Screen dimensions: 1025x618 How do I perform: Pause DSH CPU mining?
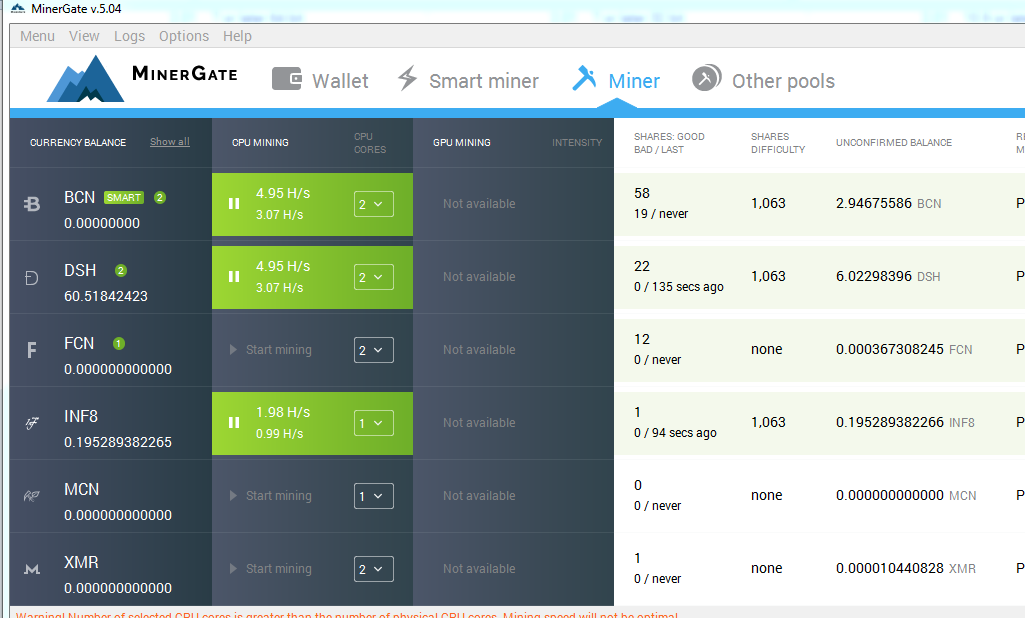(234, 277)
